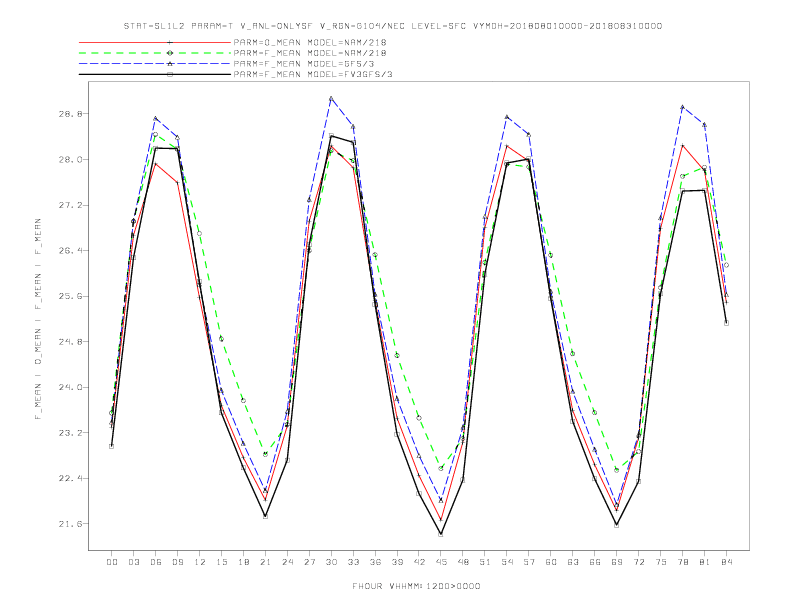Click the y-axis value 24.0
This screenshot has width=792, height=612.
[70, 387]
